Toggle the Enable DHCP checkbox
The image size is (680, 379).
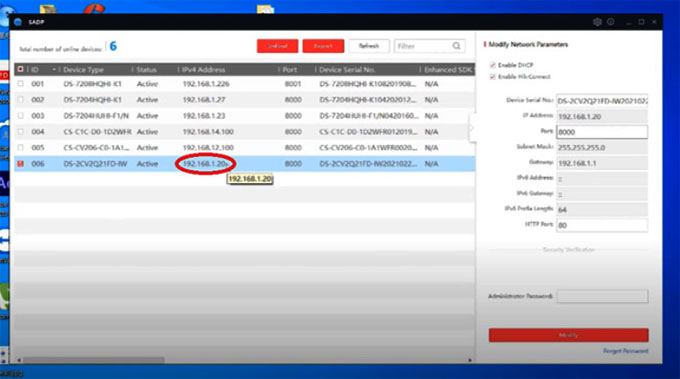click(492, 65)
